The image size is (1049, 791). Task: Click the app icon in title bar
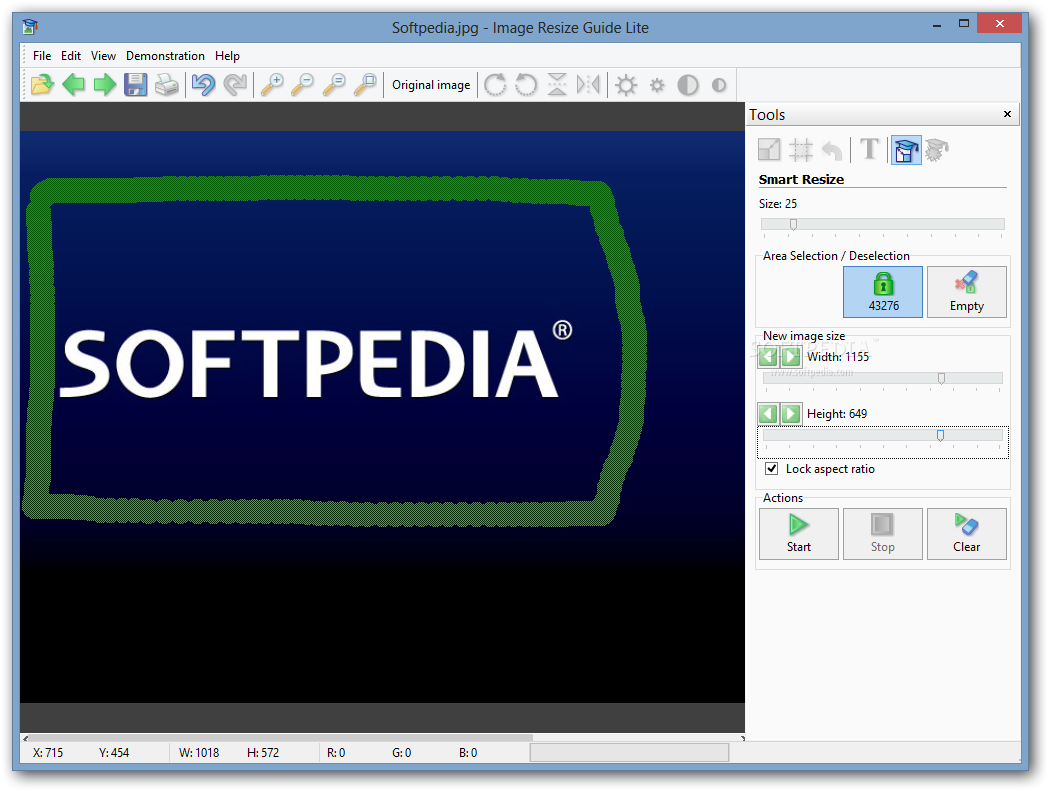30,27
